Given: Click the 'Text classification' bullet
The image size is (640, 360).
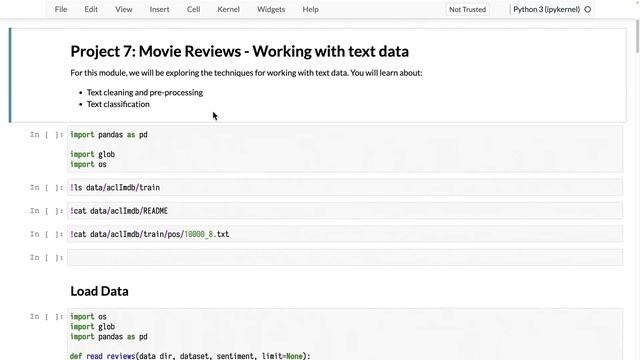Looking at the screenshot, I should coord(118,104).
